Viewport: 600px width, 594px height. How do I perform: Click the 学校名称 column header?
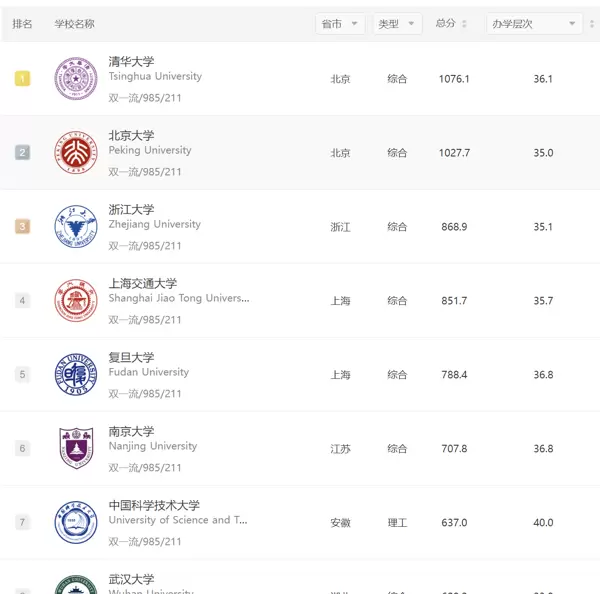point(75,24)
